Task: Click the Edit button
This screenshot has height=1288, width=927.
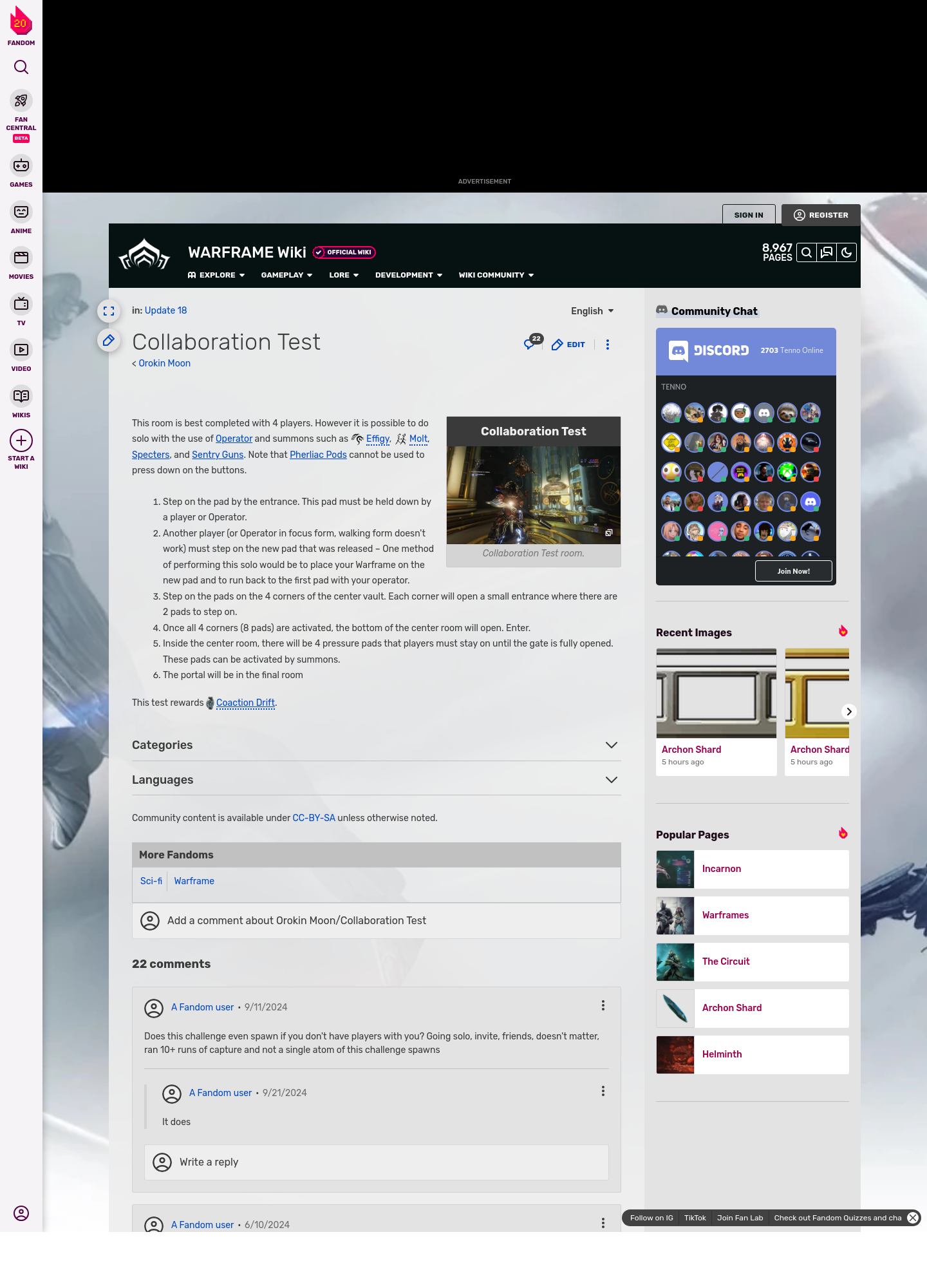Action: tap(568, 345)
